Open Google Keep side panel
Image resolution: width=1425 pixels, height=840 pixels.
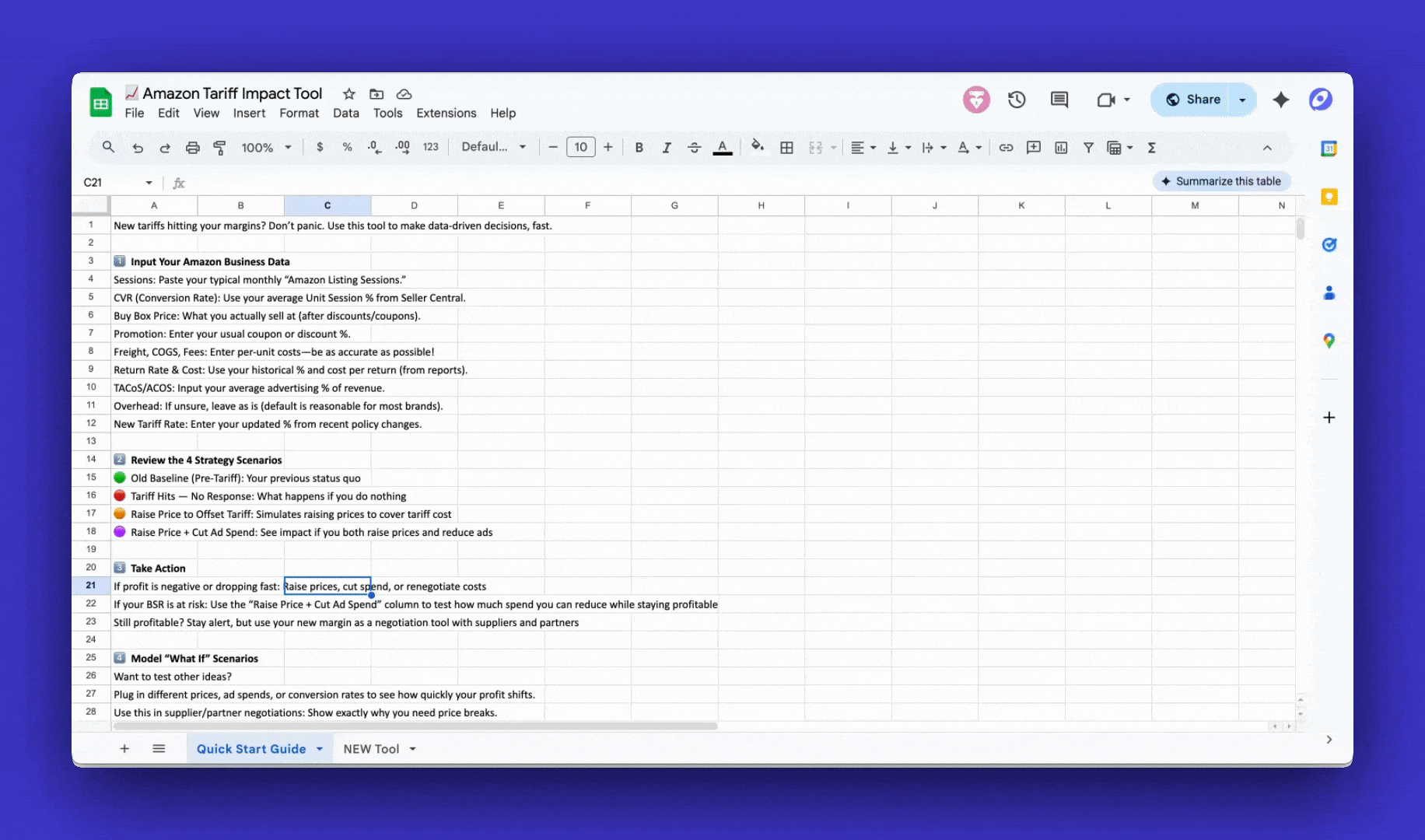pos(1329,197)
